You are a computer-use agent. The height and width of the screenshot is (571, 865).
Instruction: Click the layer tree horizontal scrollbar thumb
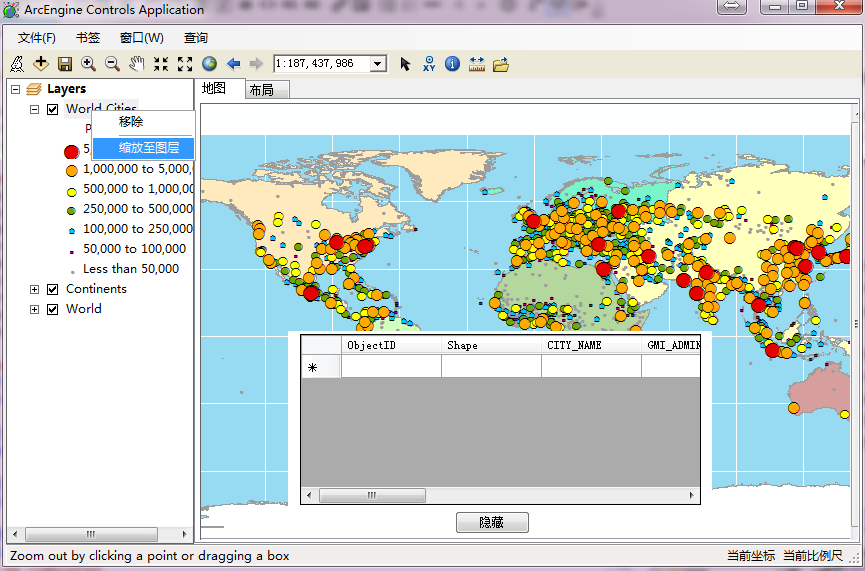[x=91, y=534]
